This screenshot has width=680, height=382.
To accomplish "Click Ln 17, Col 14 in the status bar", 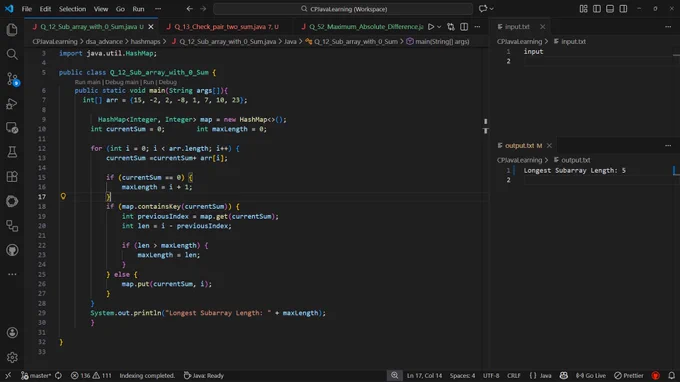I will (x=424, y=375).
